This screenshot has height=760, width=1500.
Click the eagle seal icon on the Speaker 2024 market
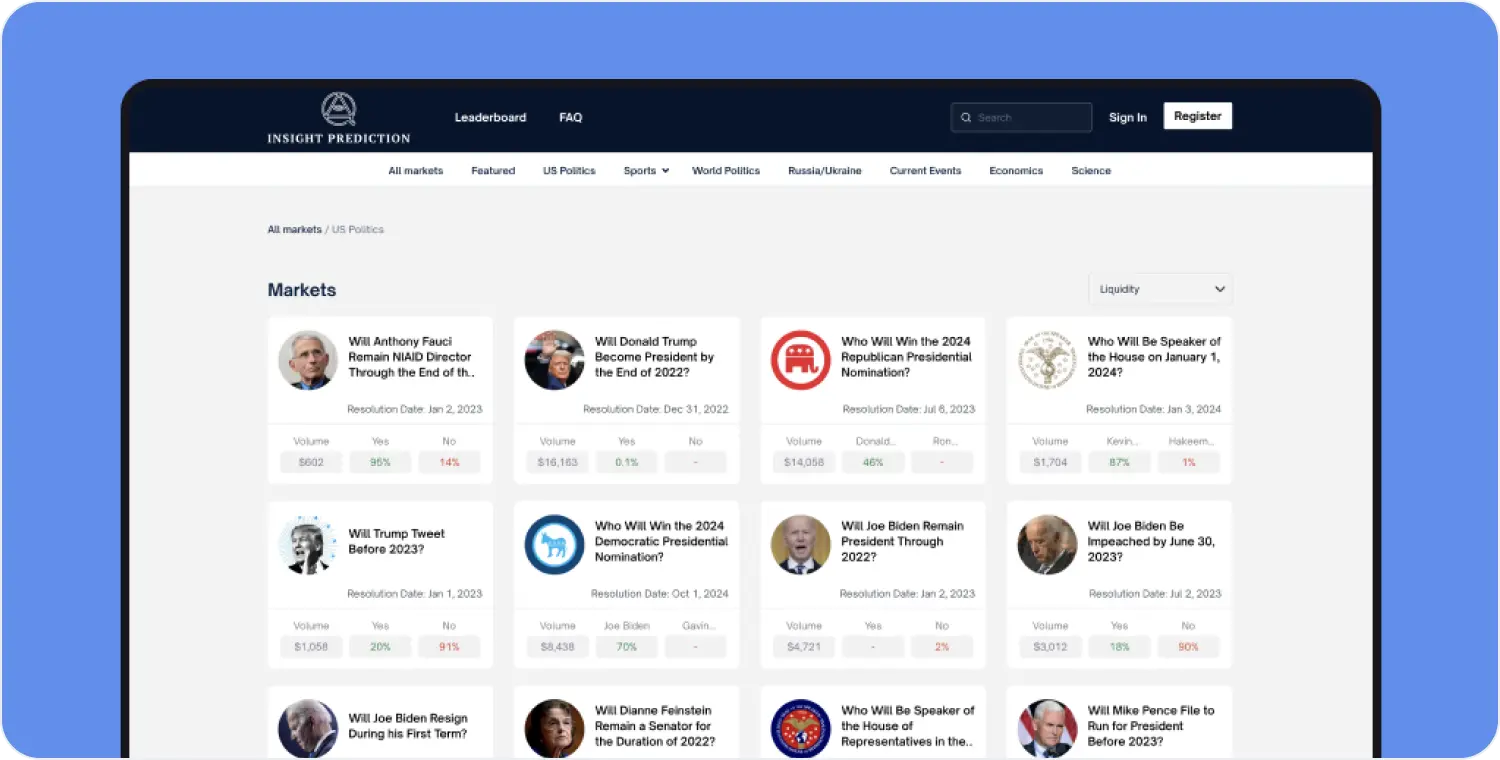pyautogui.click(x=1047, y=360)
